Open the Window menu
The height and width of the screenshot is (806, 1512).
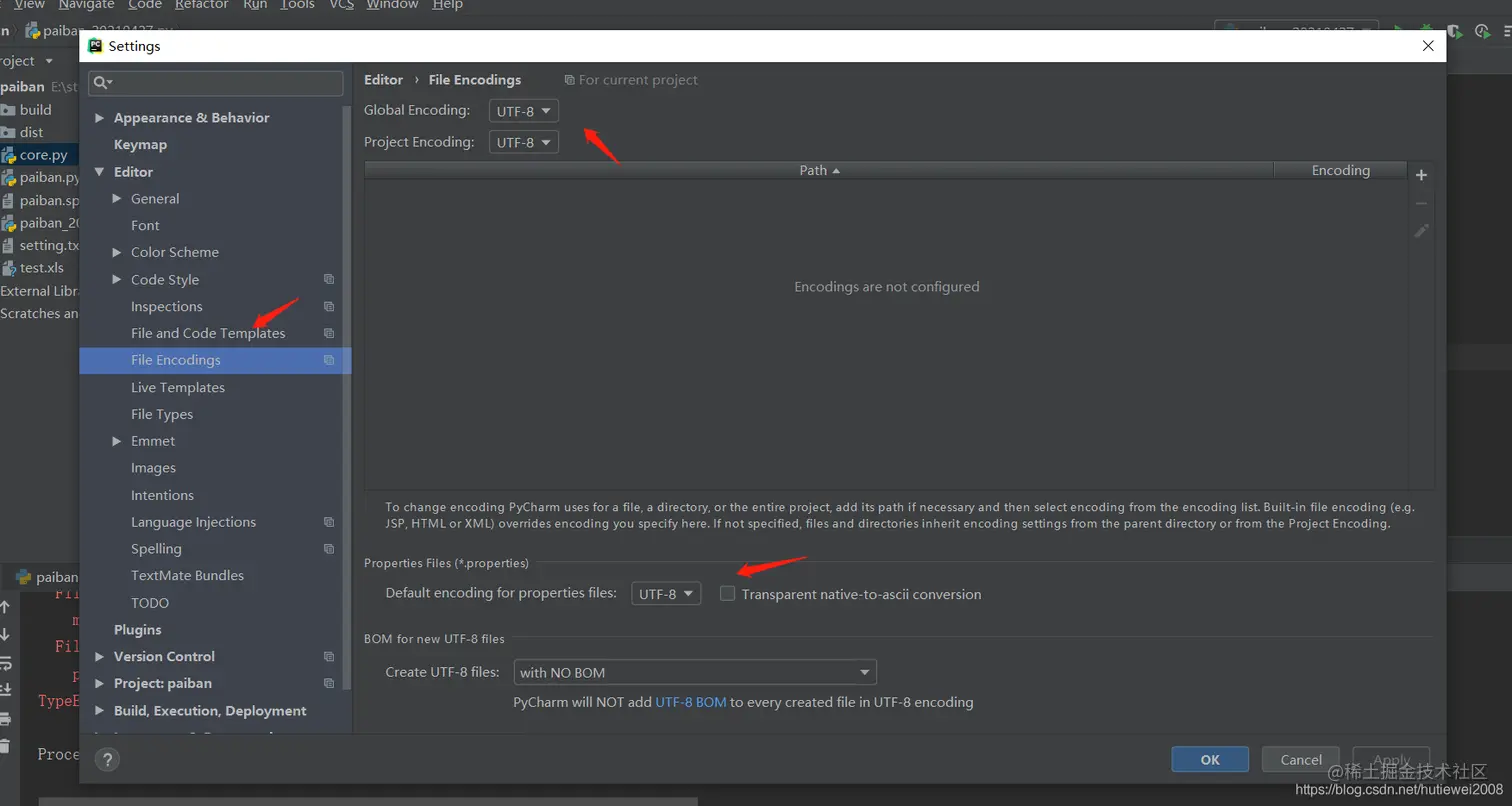pos(392,5)
